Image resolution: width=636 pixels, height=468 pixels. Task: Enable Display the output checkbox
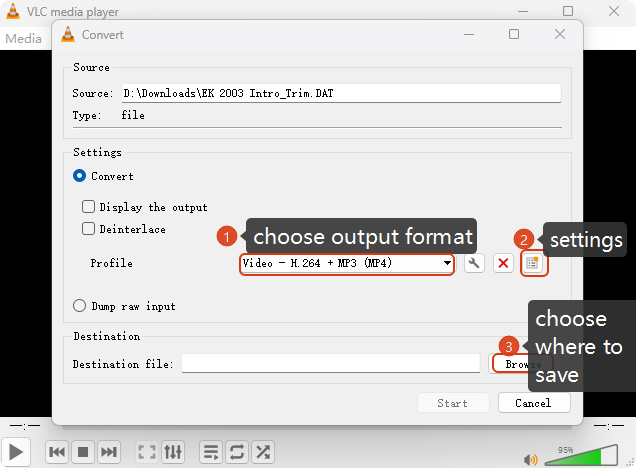88,207
